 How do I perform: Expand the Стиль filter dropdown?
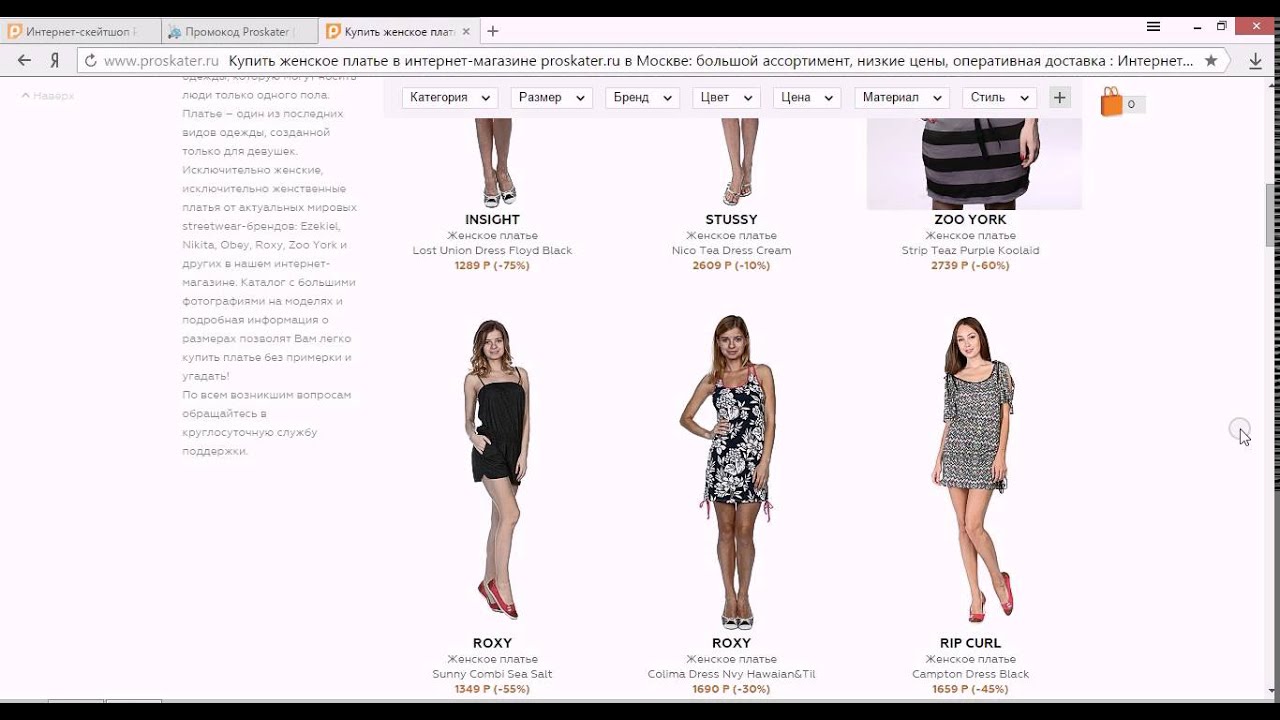click(999, 97)
